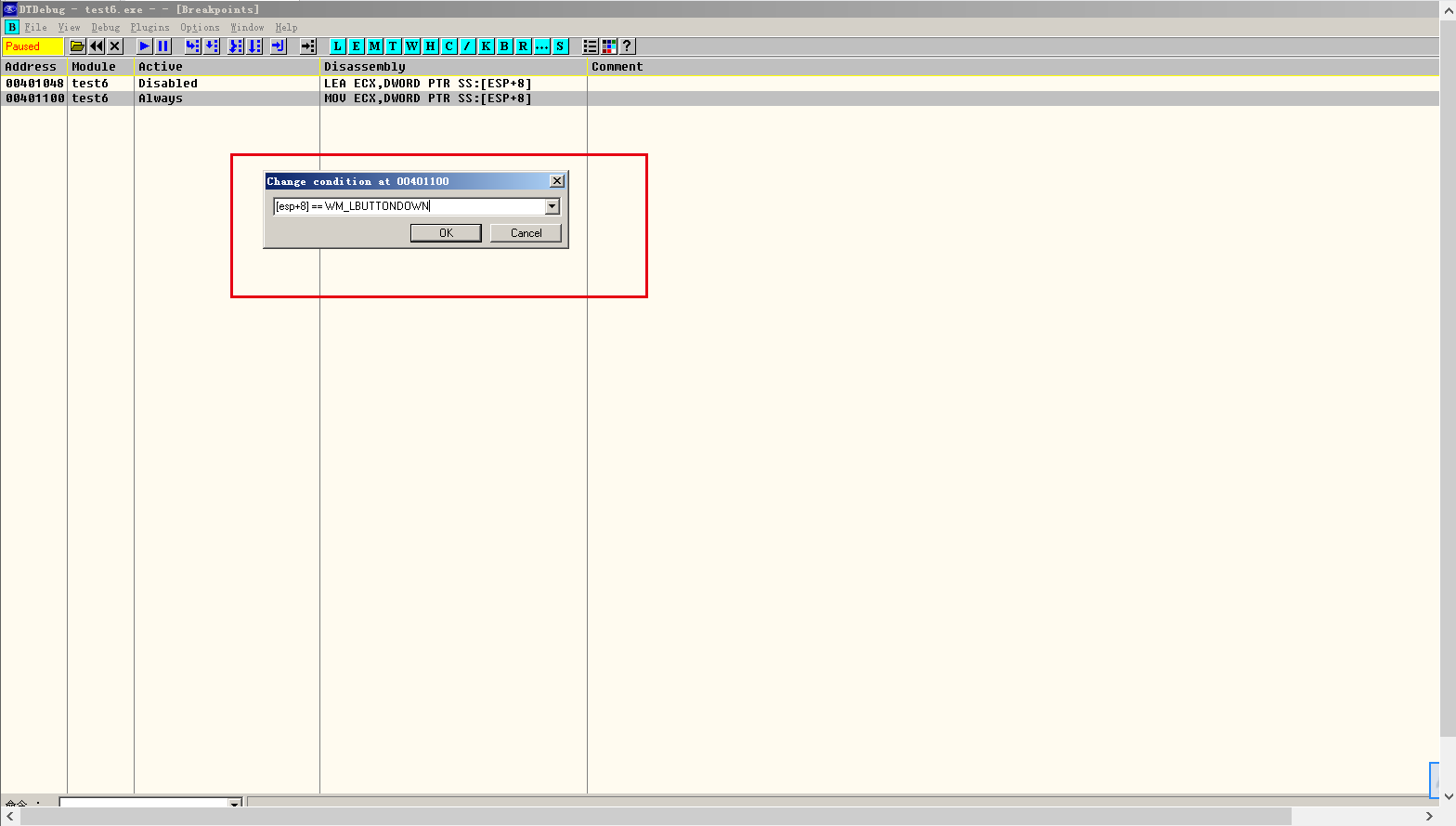
Task: Open help via question mark icon
Action: pos(628,46)
